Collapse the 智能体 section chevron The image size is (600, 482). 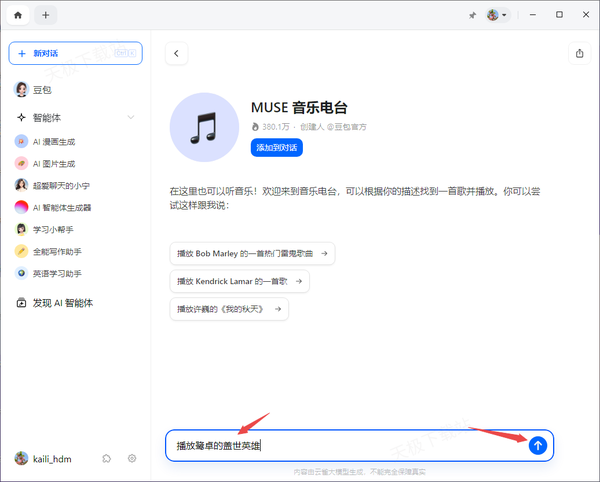pos(131,118)
